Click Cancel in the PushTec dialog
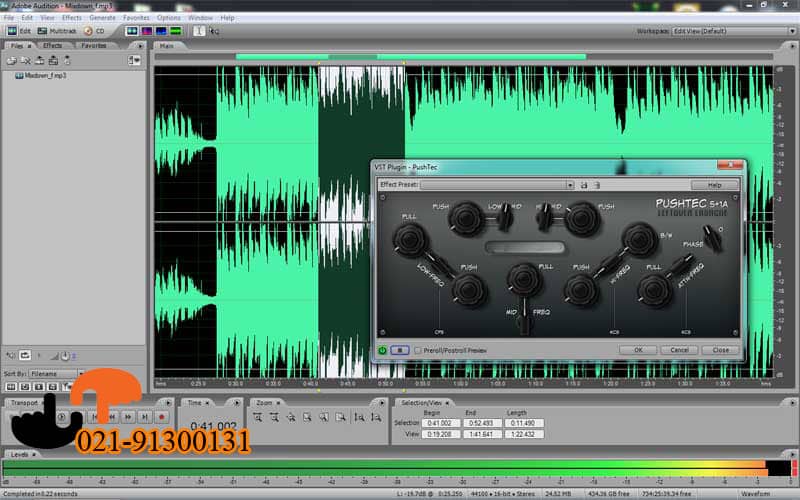The image size is (800, 500). tap(679, 351)
